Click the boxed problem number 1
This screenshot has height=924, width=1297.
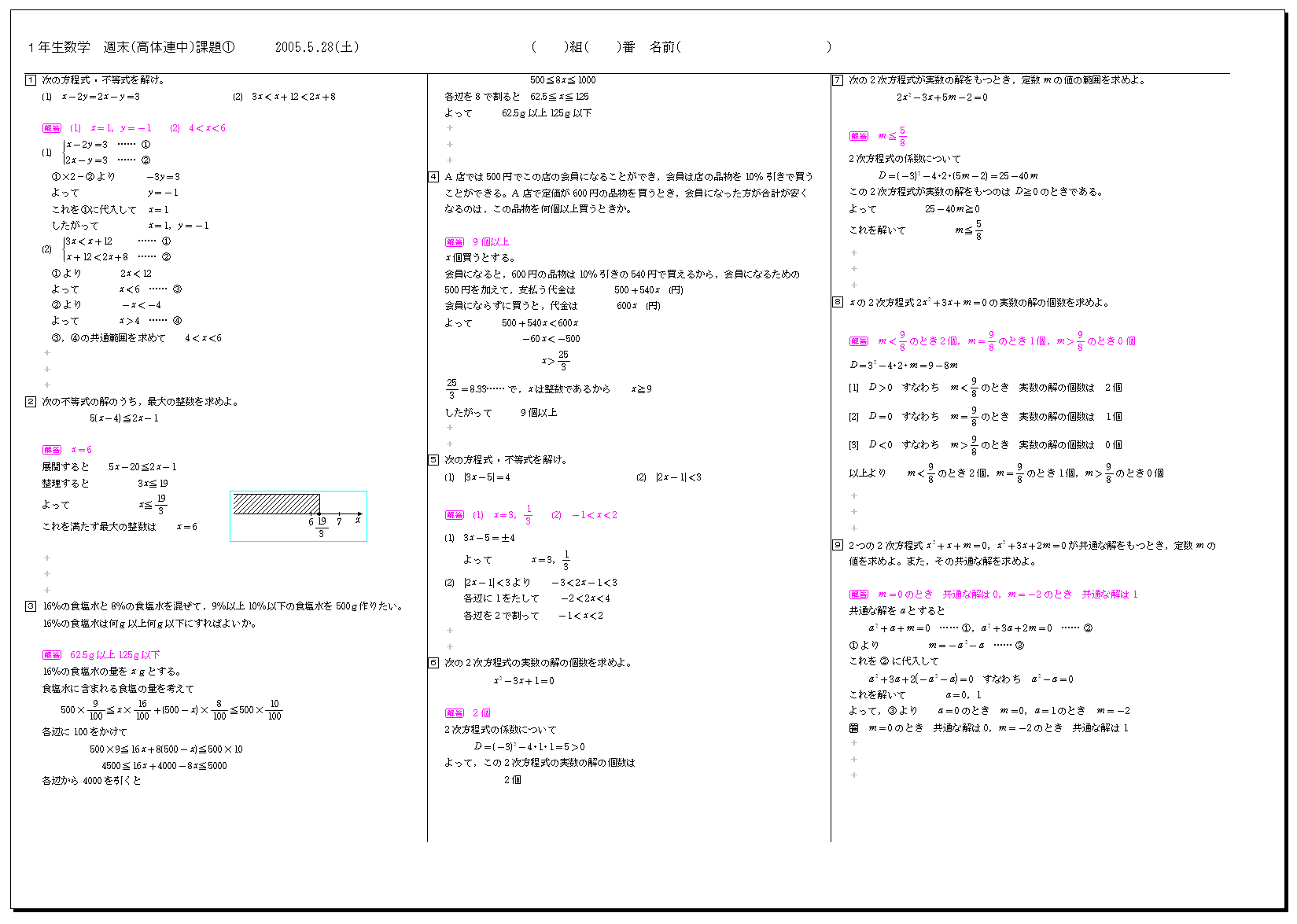click(x=31, y=80)
